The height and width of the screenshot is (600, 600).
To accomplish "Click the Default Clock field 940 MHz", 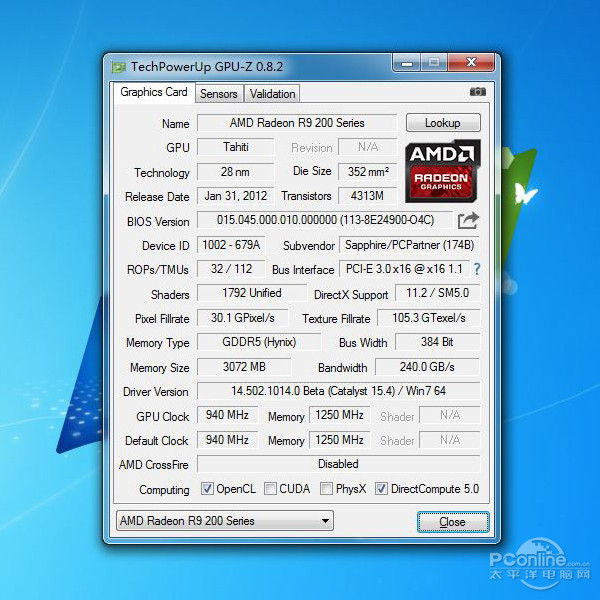I will click(x=227, y=440).
